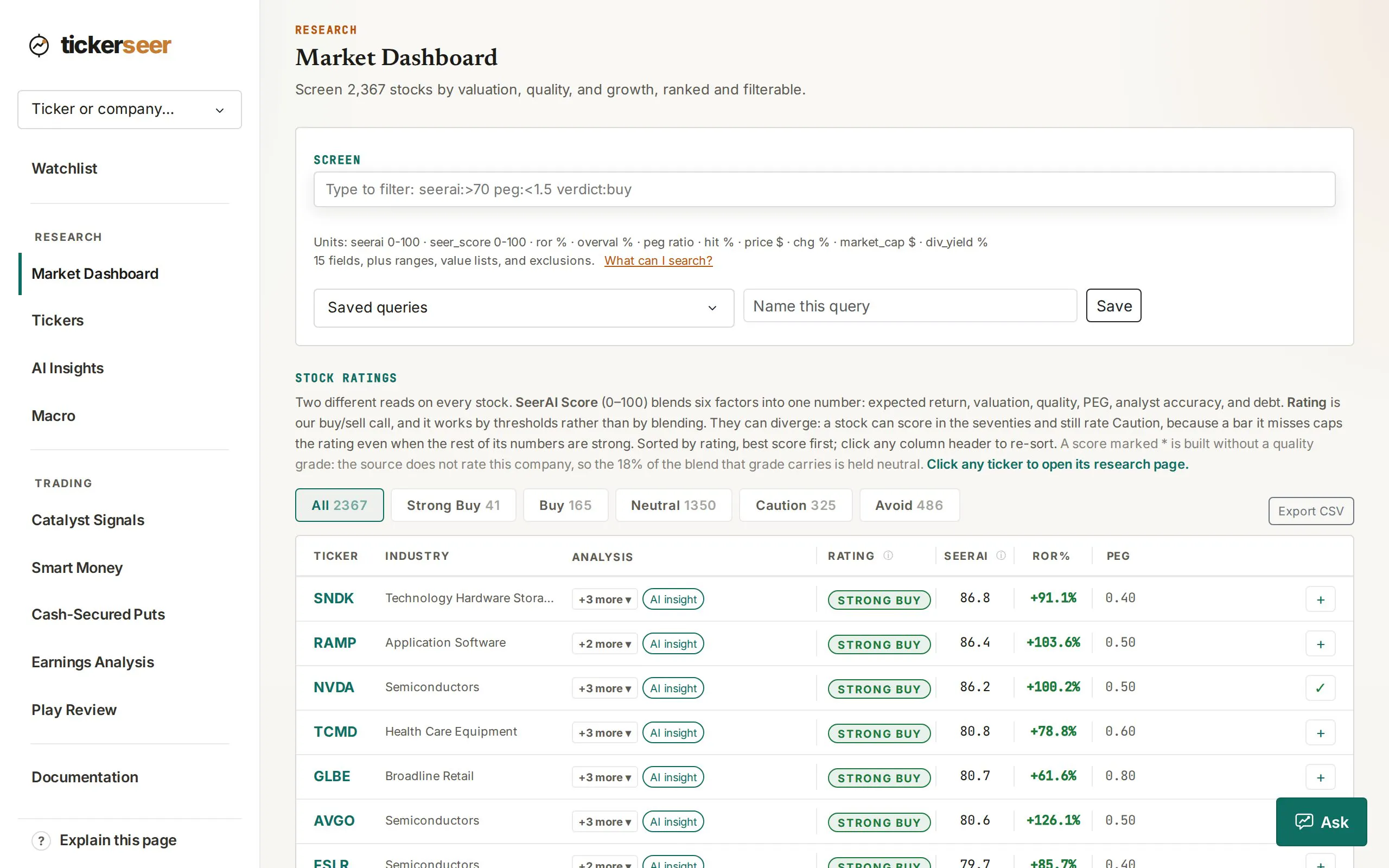Open AI insight for NVDA
Viewport: 1389px width, 868px height.
[673, 688]
